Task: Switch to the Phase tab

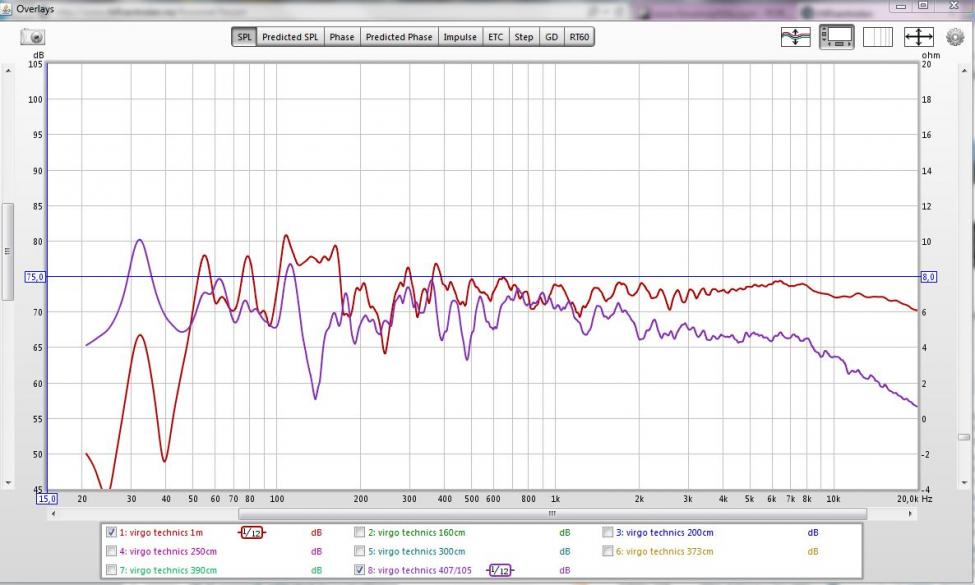Action: point(341,37)
